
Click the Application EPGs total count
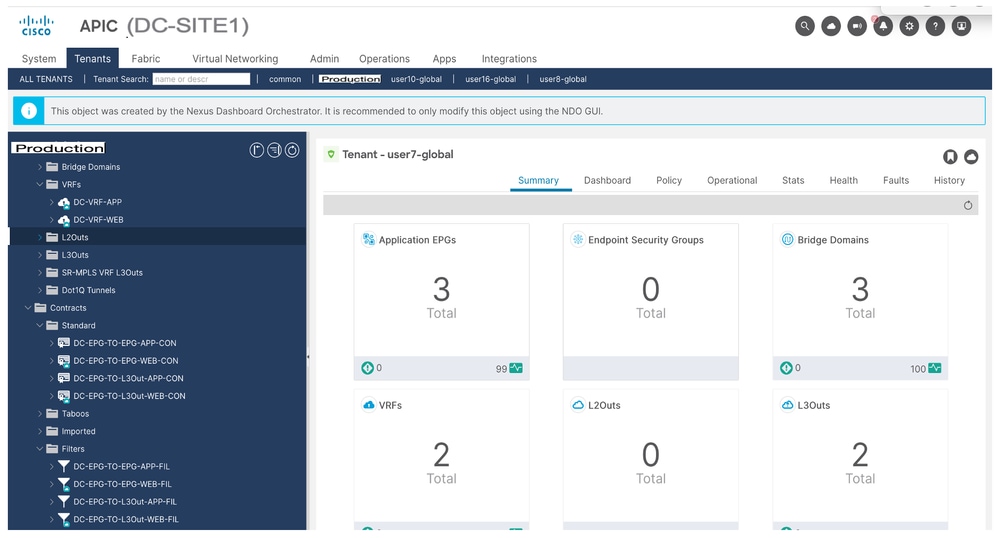pos(441,290)
